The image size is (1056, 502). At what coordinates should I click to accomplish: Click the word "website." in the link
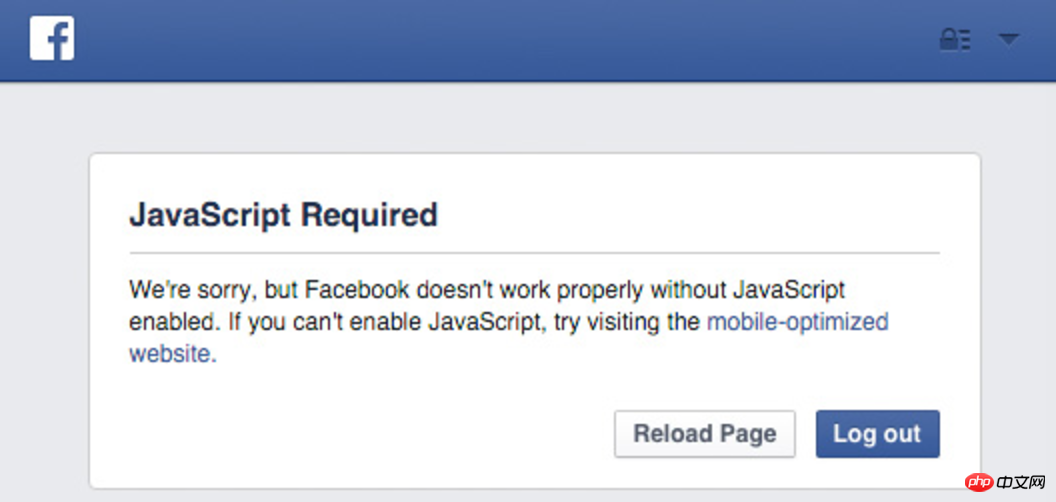173,354
